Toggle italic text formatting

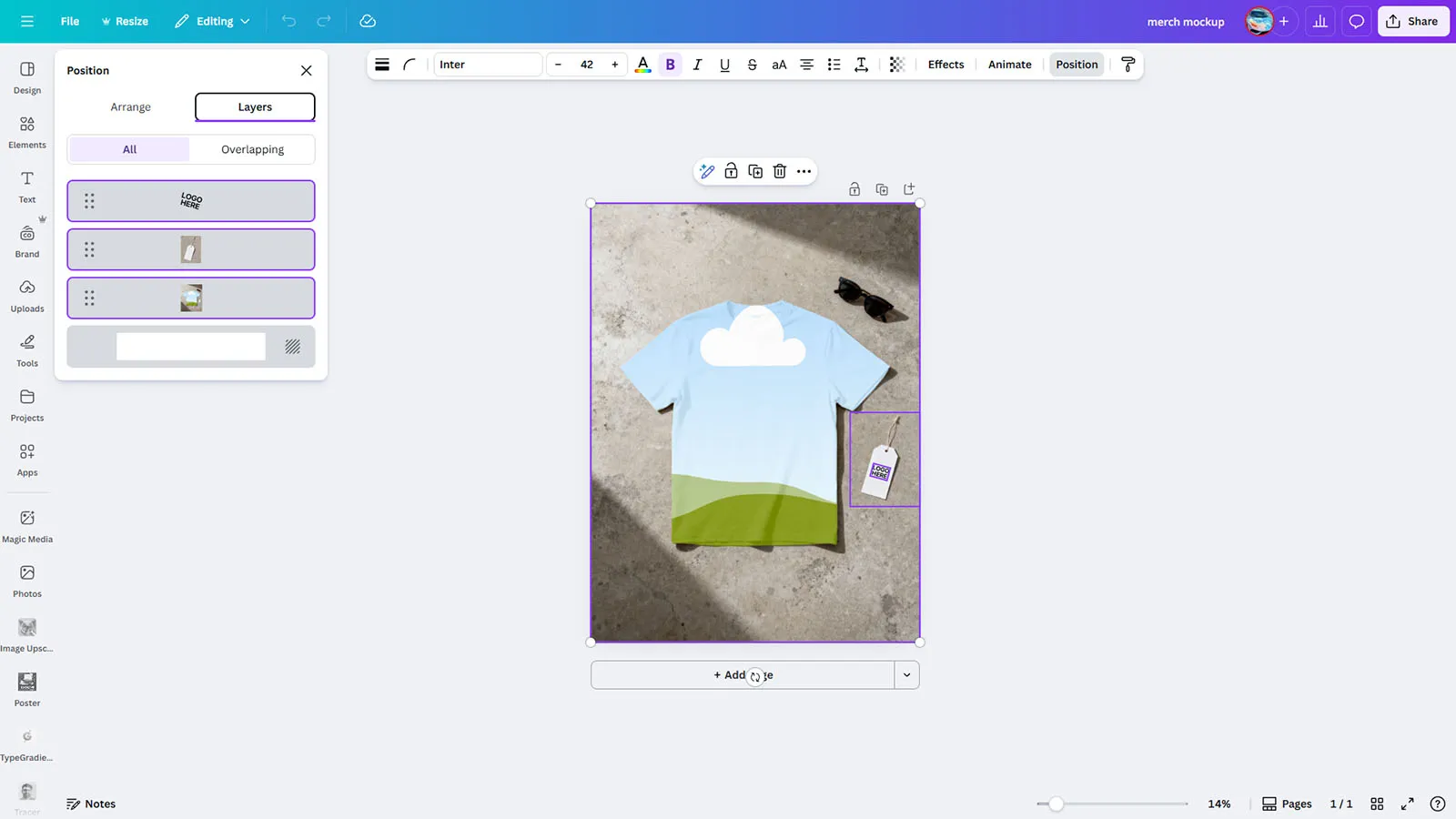[697, 65]
